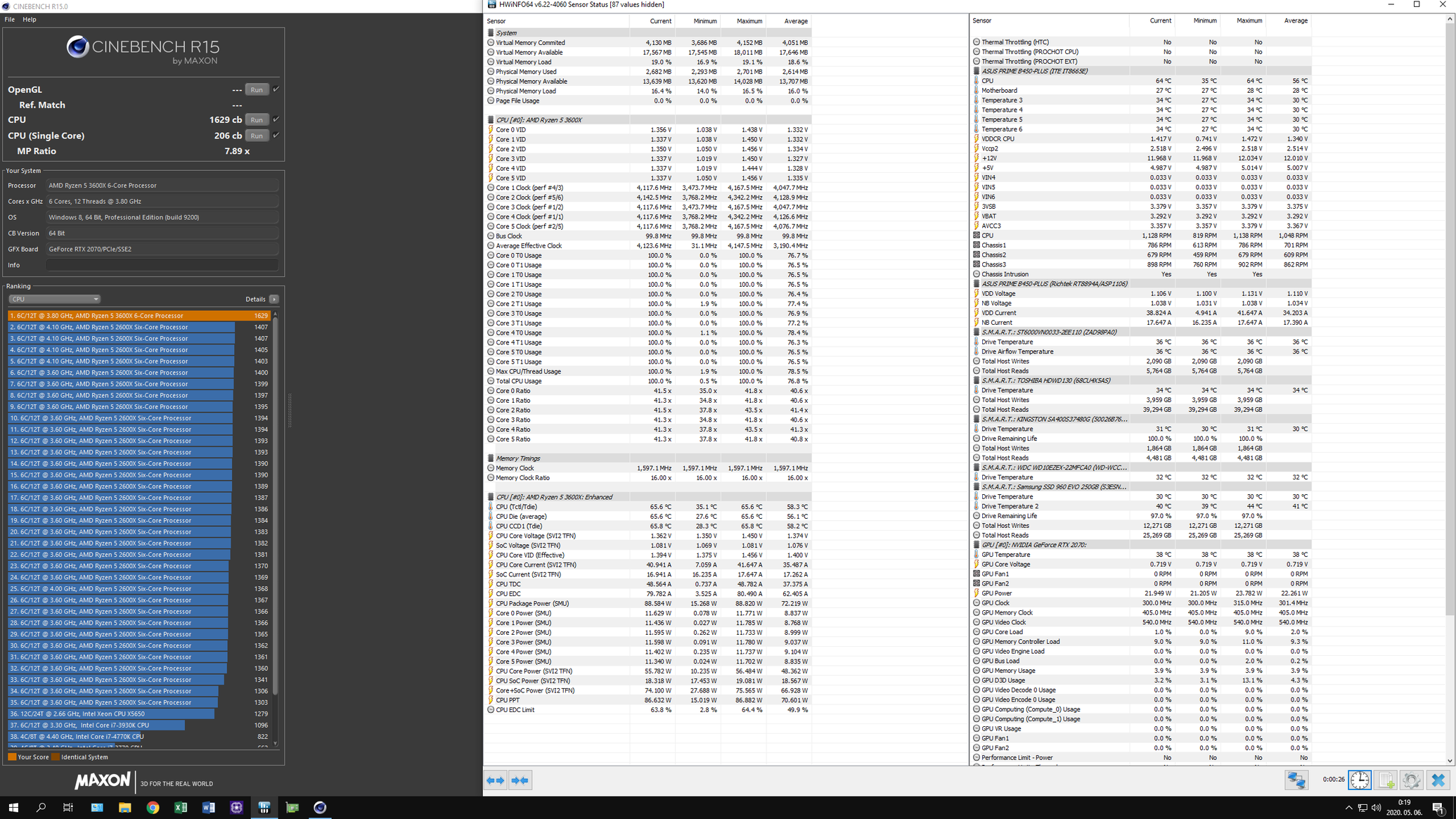The height and width of the screenshot is (819, 1456).
Task: Collapse the Memory Timings group header
Action: pyautogui.click(x=648, y=458)
